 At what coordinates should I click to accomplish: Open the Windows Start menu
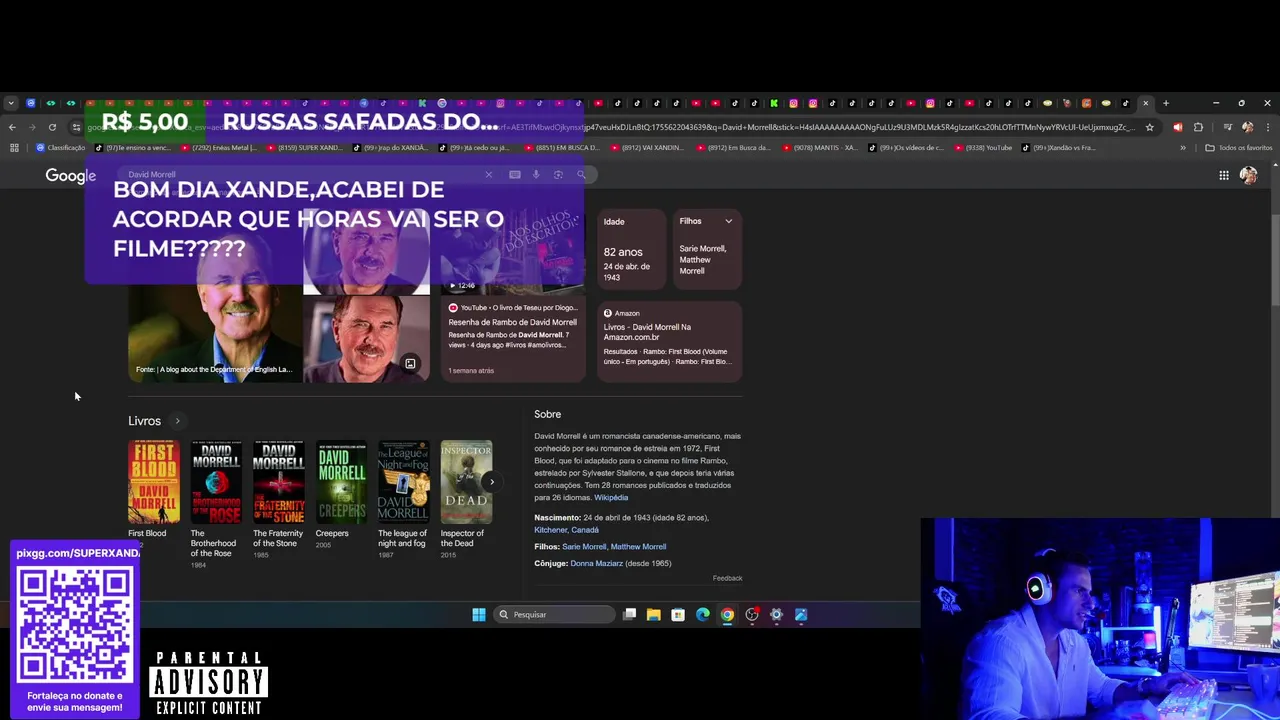pyautogui.click(x=479, y=614)
